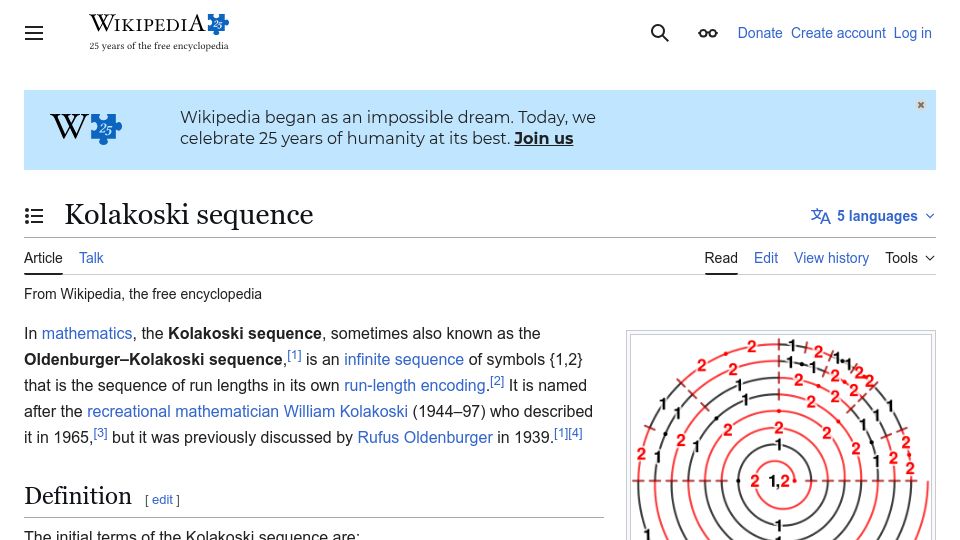This screenshot has width=960, height=540.
Task: Open the View history tab
Action: 831,258
